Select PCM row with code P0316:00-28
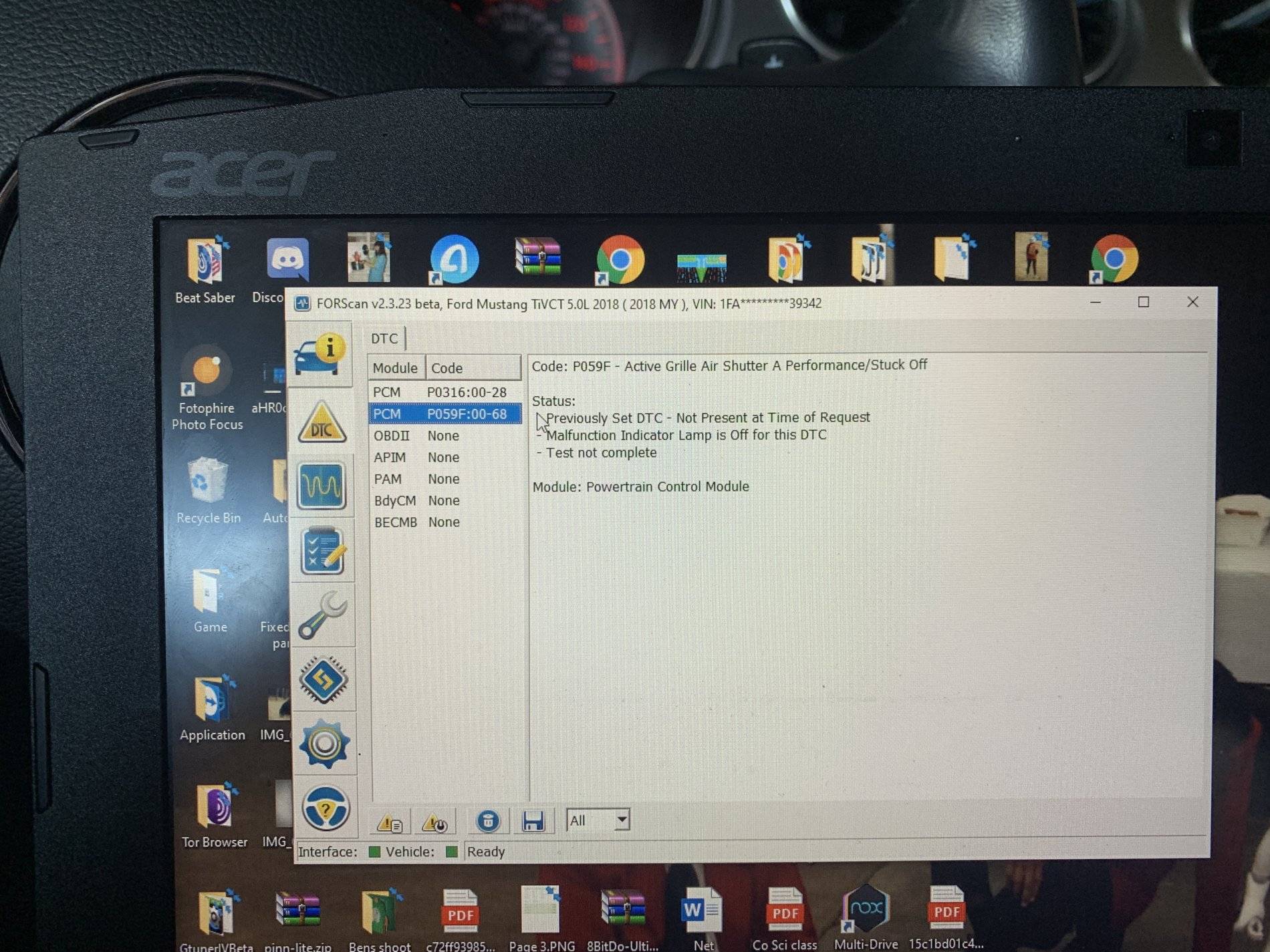 coord(444,392)
